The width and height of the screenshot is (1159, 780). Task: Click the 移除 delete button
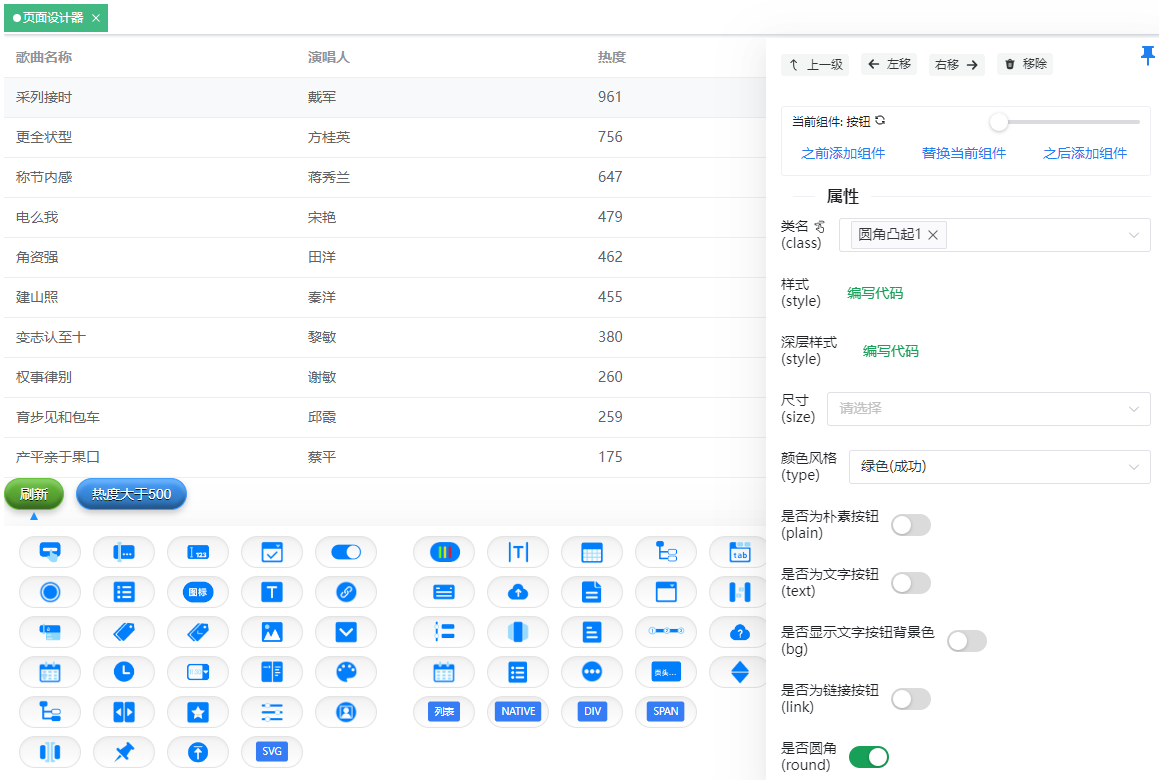tap(1025, 64)
